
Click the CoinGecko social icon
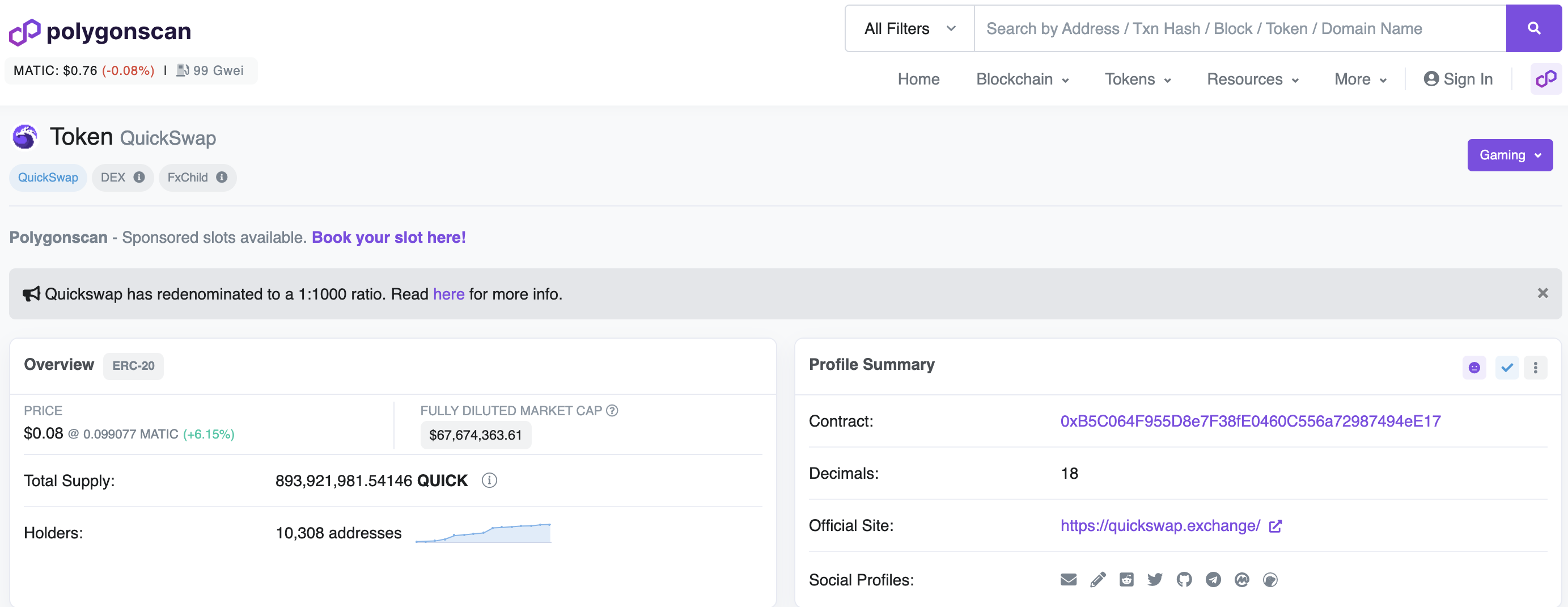[1270, 580]
